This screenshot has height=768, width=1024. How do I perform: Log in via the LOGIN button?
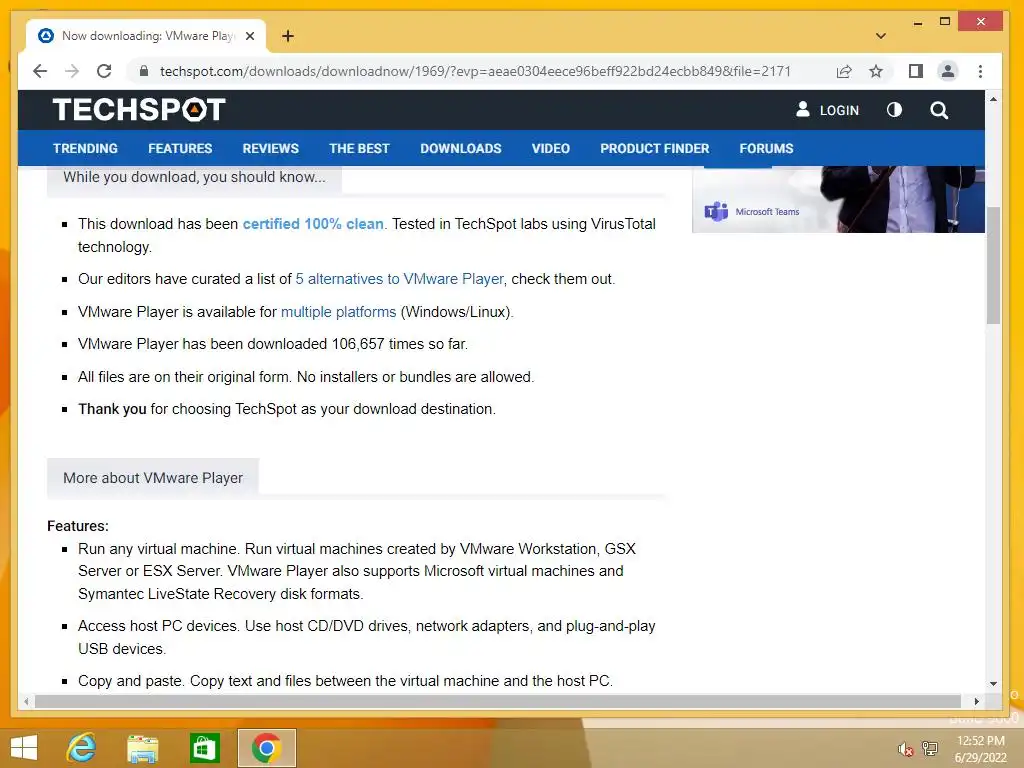[827, 110]
